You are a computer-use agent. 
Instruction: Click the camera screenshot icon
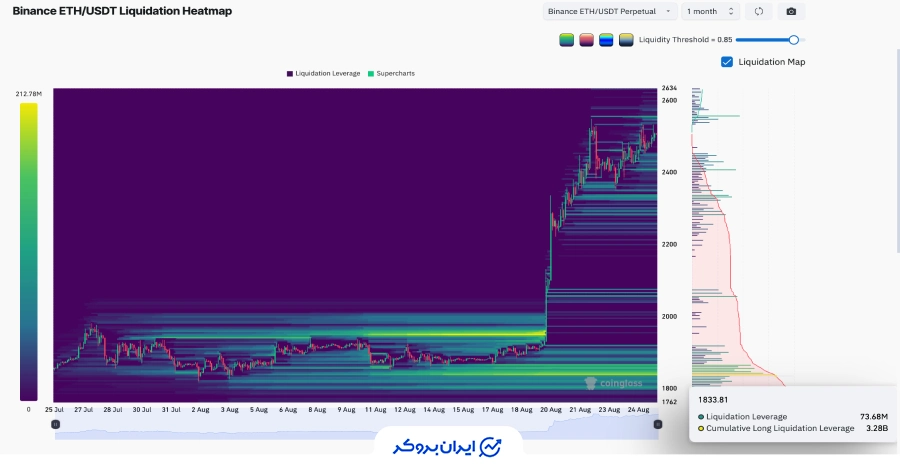click(791, 11)
